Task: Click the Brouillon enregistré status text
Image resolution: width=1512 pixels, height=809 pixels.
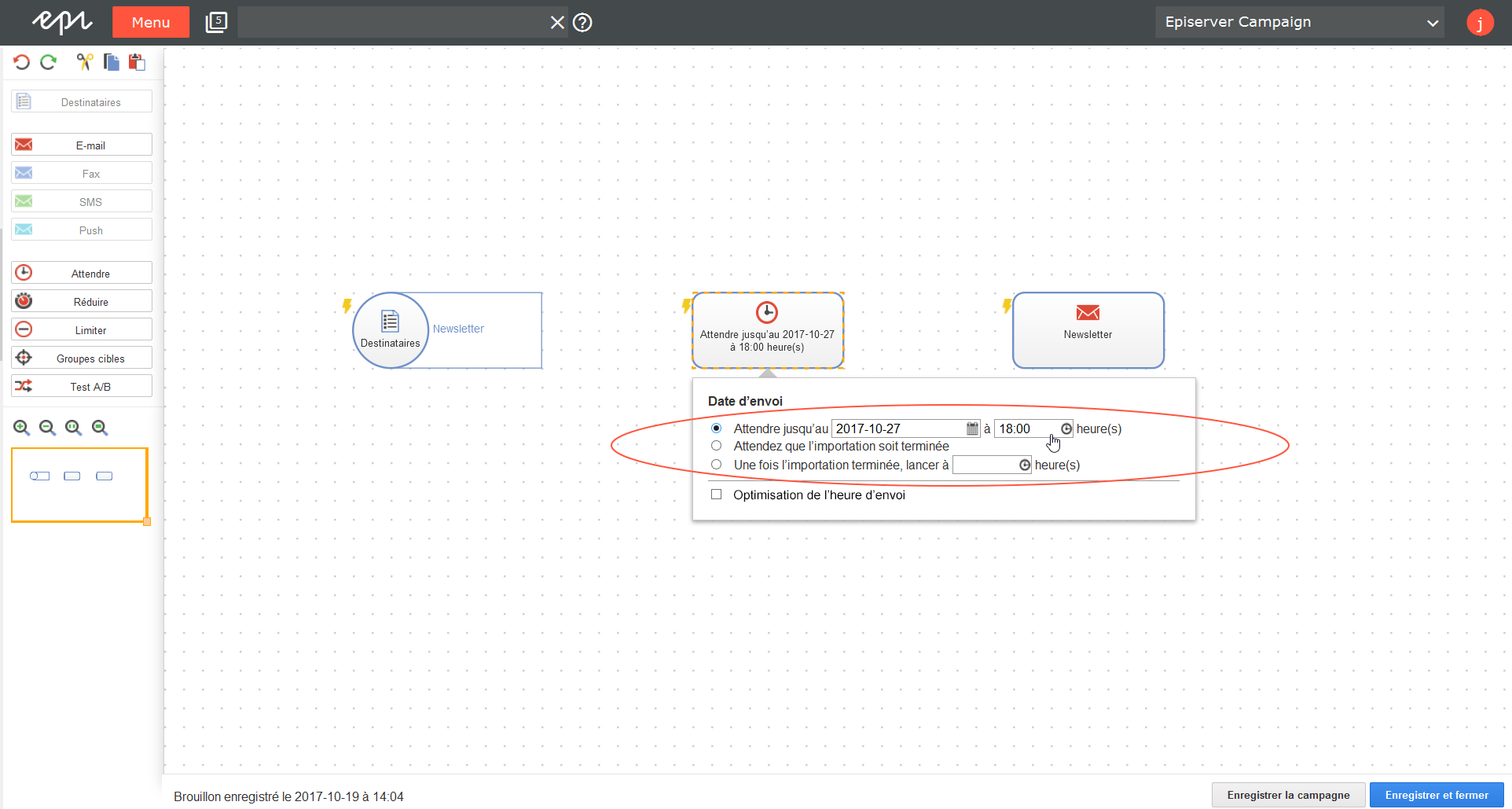Action: pyautogui.click(x=288, y=796)
